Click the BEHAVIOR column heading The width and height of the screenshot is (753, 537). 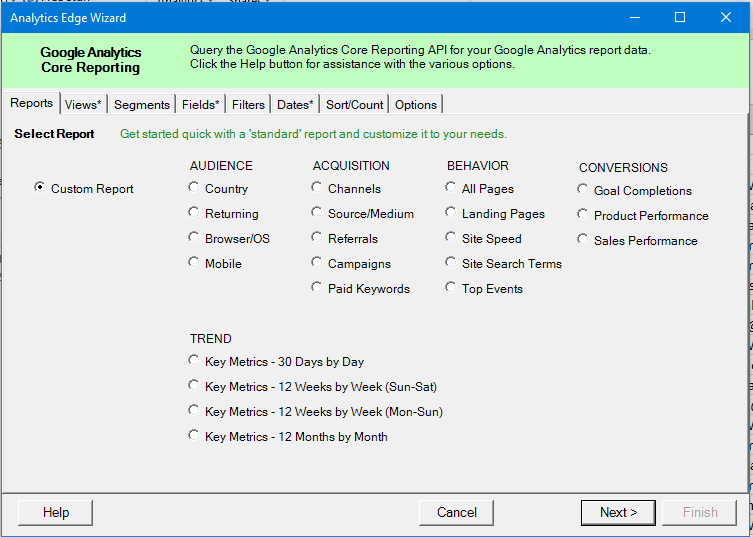click(478, 166)
